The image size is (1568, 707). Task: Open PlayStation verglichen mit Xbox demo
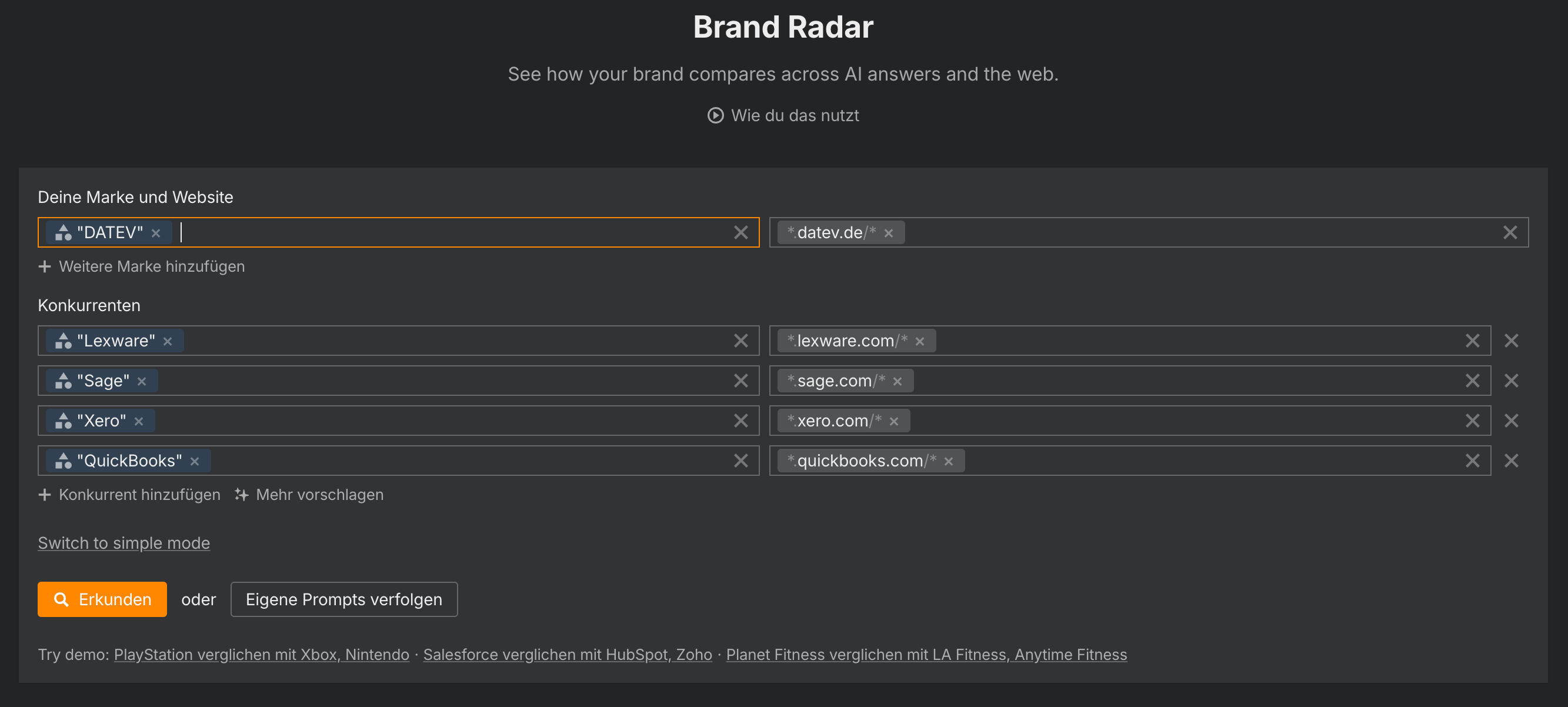point(262,655)
